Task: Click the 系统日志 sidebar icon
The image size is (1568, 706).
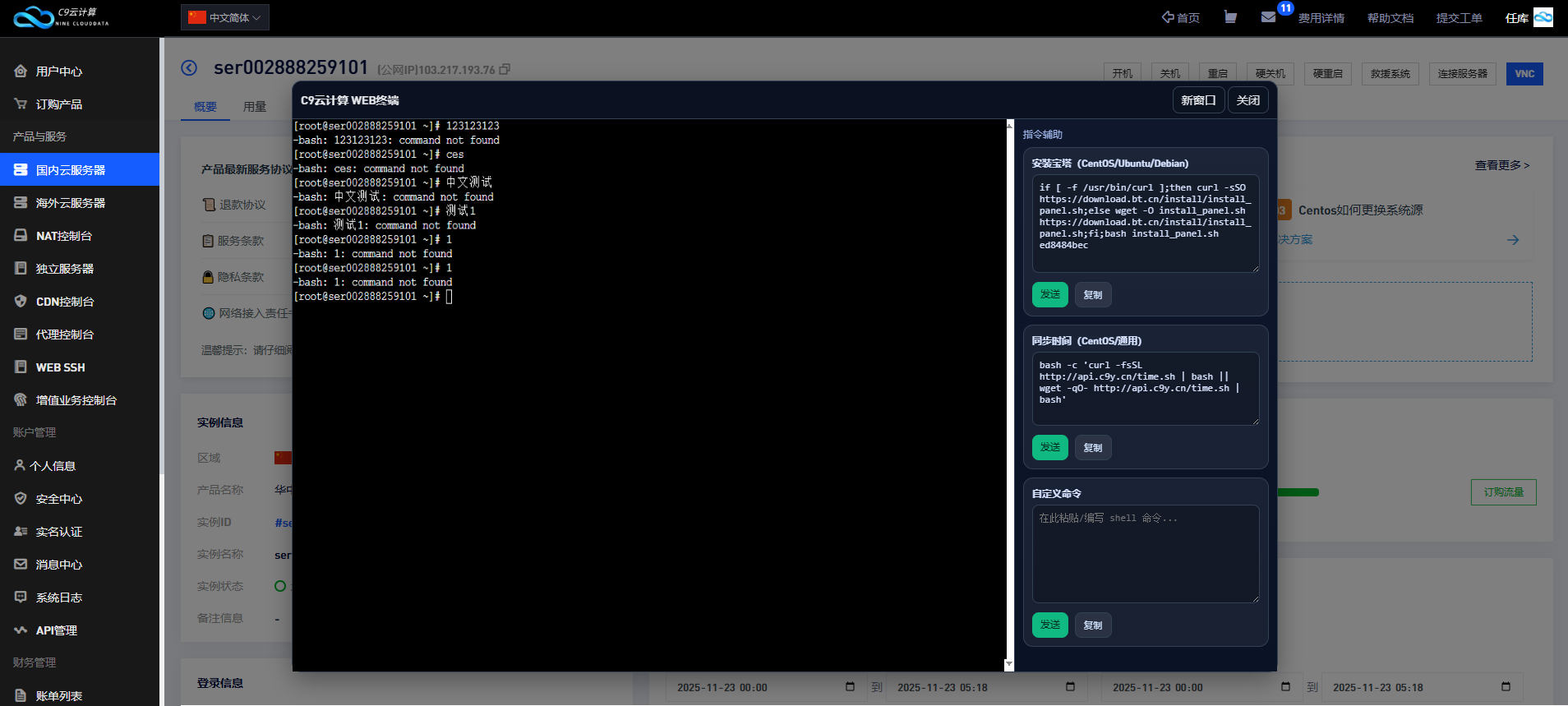Action: point(21,597)
